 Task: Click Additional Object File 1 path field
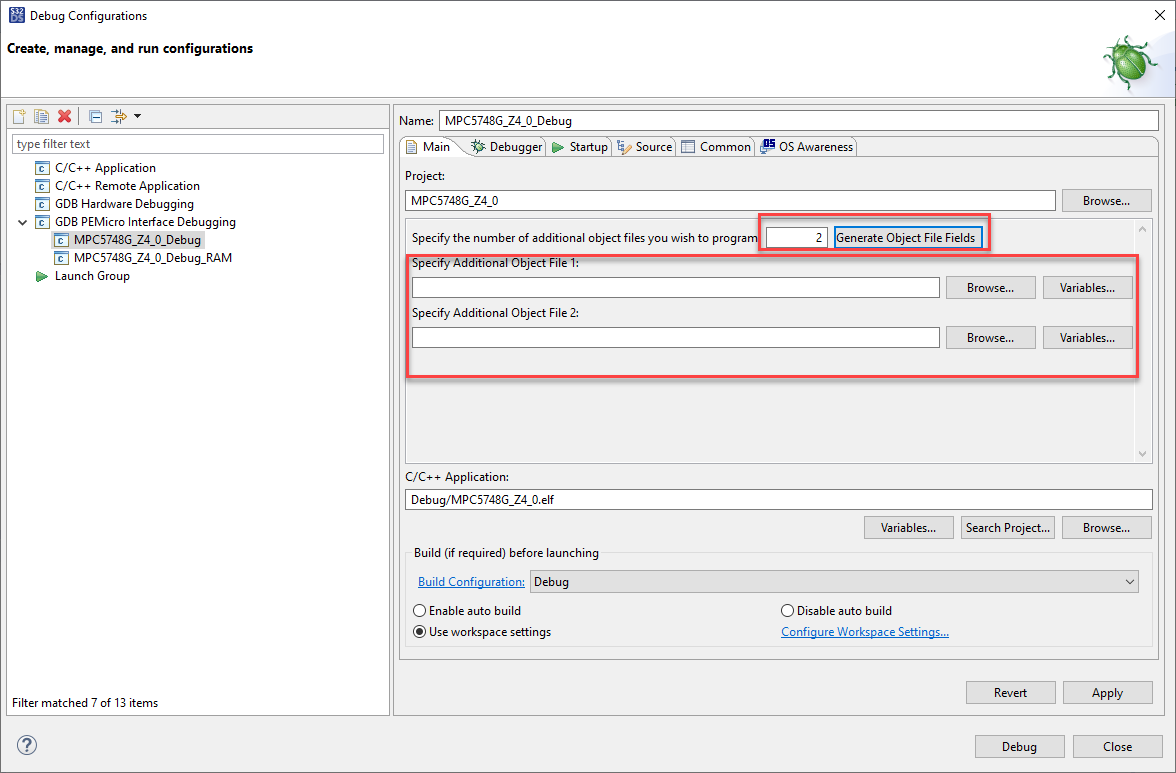[676, 288]
